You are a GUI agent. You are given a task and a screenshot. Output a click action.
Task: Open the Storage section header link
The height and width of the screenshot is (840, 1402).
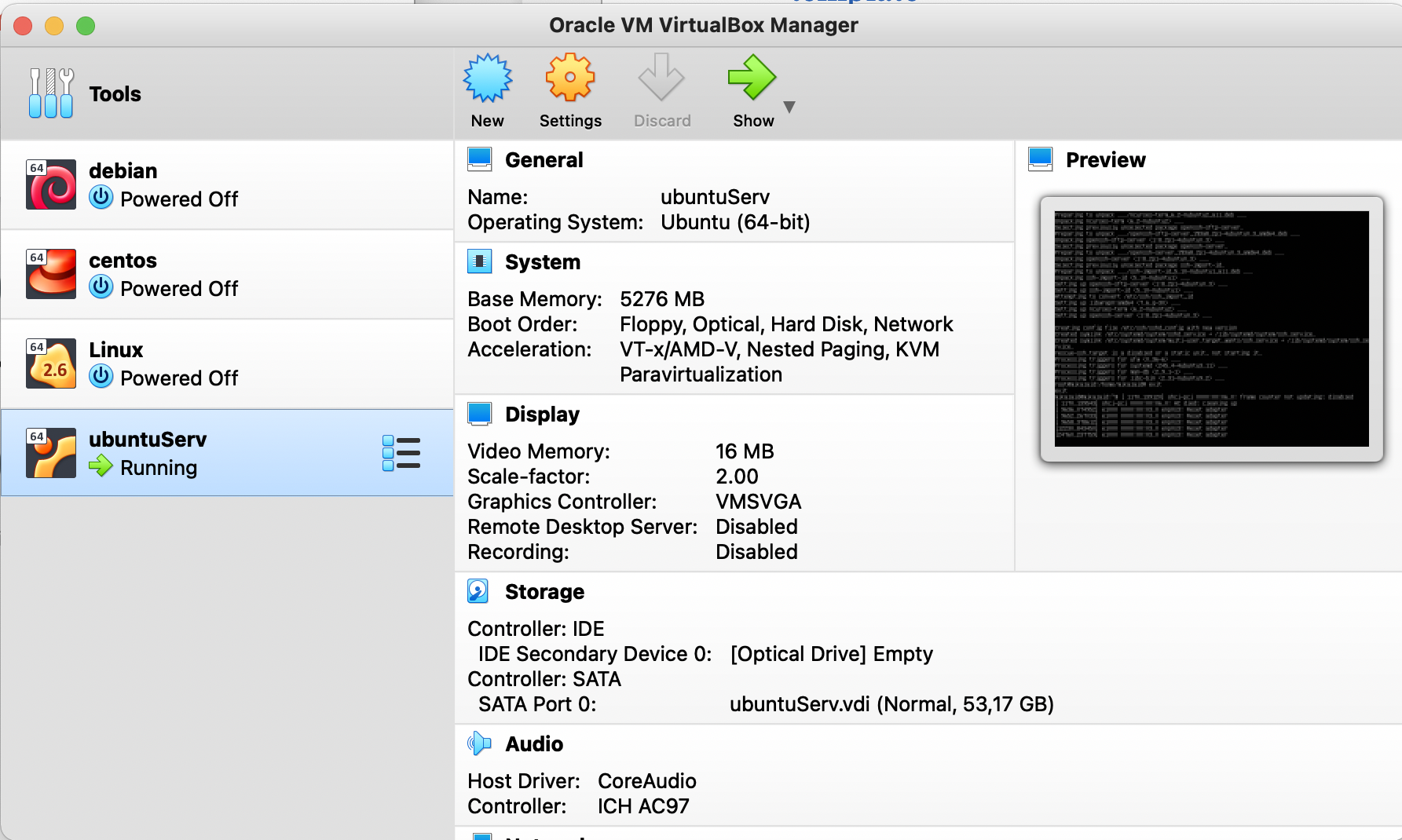544,592
